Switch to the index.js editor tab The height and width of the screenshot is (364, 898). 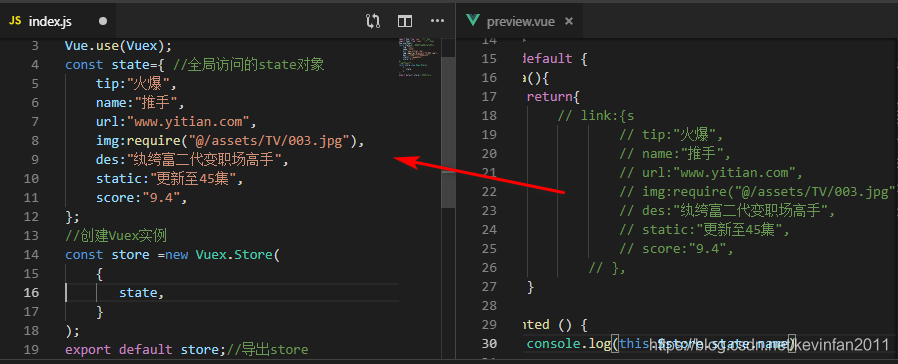[x=59, y=21]
